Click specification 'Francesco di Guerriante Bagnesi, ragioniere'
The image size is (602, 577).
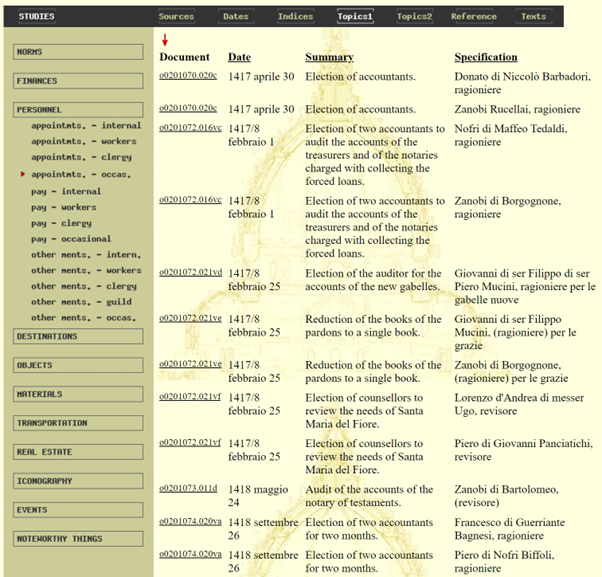click(x=509, y=529)
